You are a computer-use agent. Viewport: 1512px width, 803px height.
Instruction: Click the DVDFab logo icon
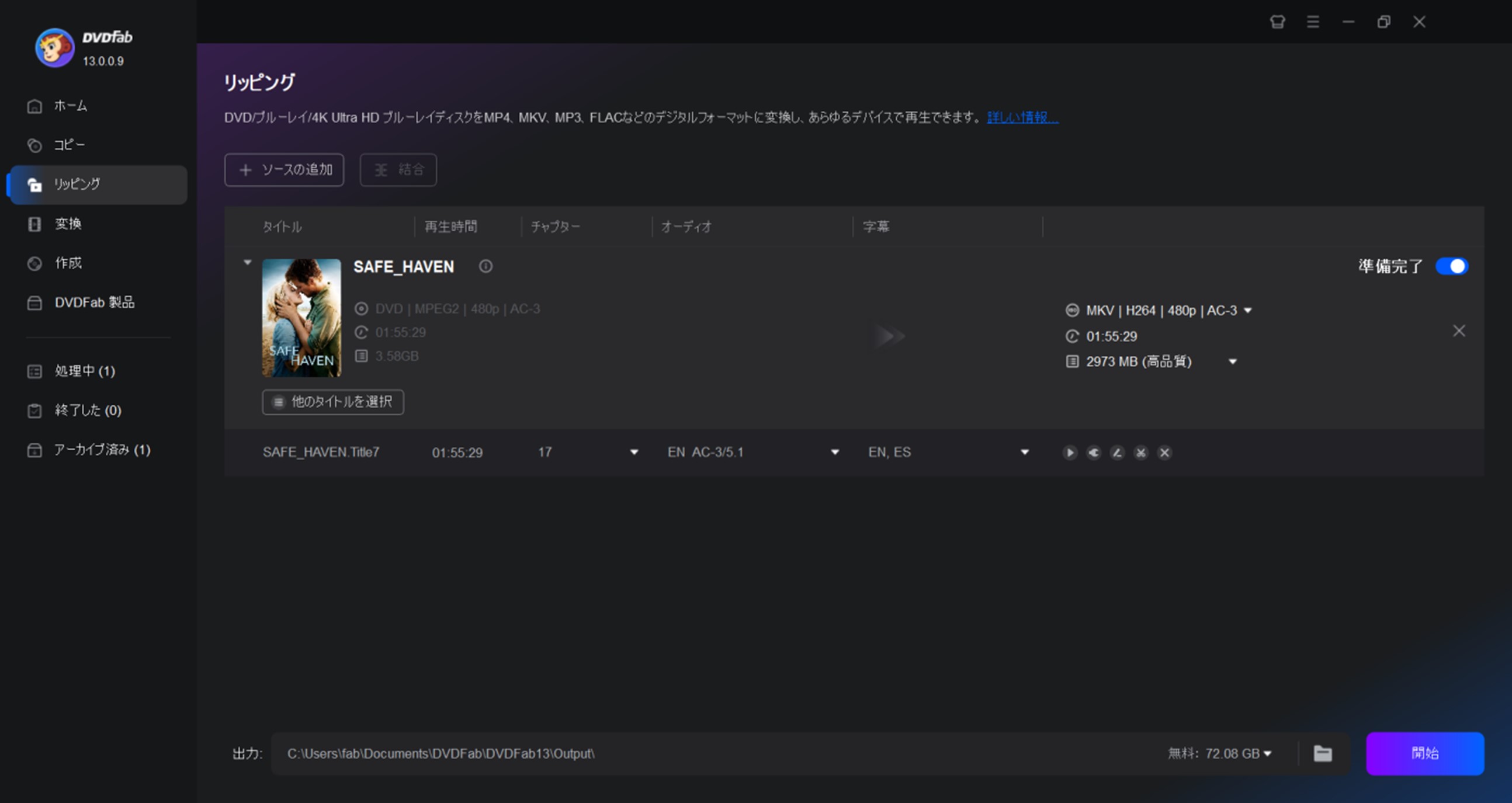click(54, 47)
